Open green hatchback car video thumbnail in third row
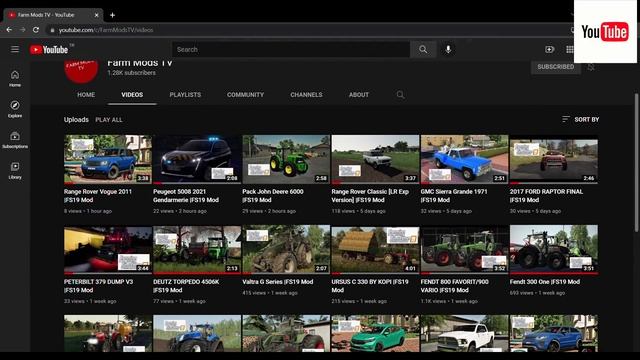This screenshot has width=640, height=360. click(375, 333)
